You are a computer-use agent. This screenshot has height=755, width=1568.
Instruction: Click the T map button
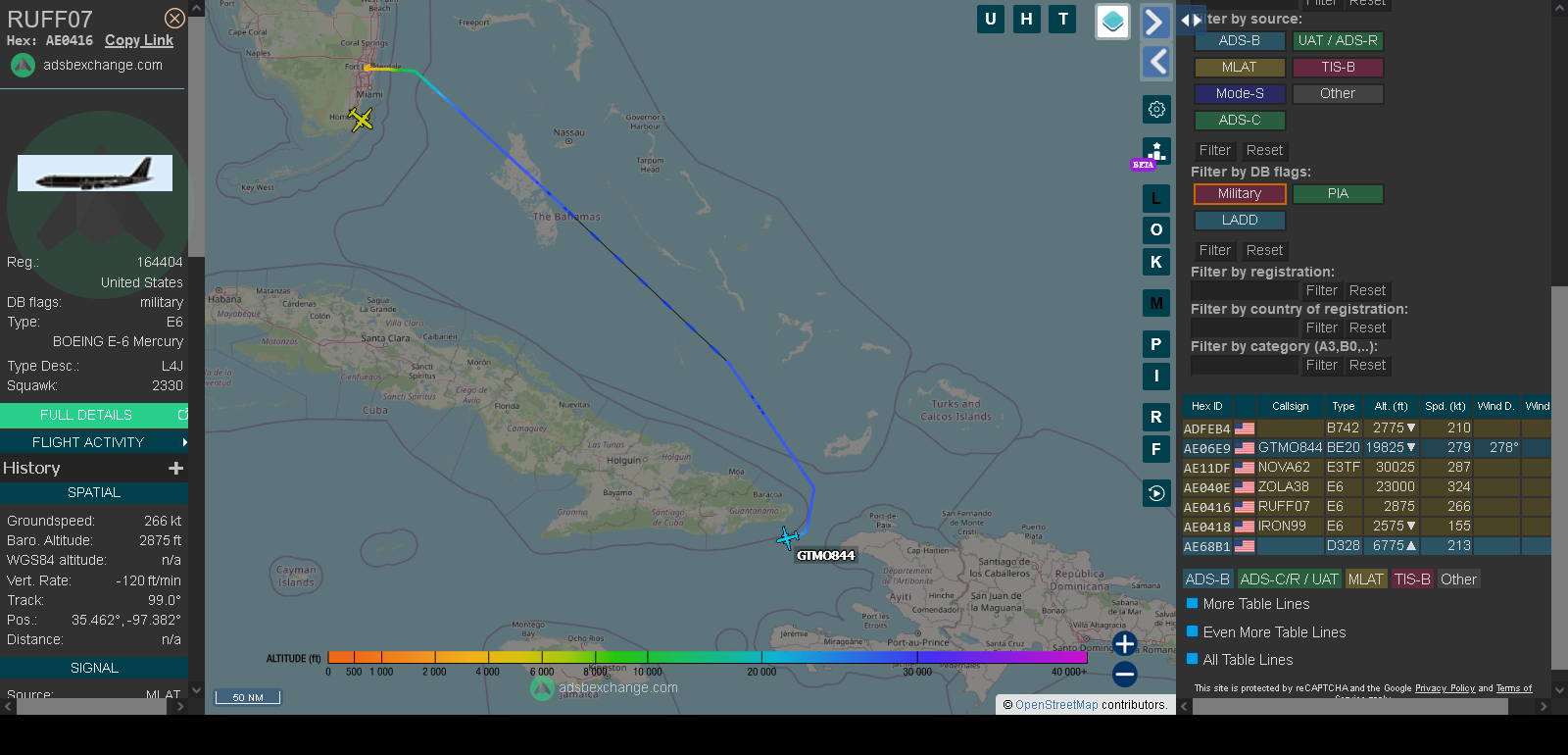pos(1062,19)
